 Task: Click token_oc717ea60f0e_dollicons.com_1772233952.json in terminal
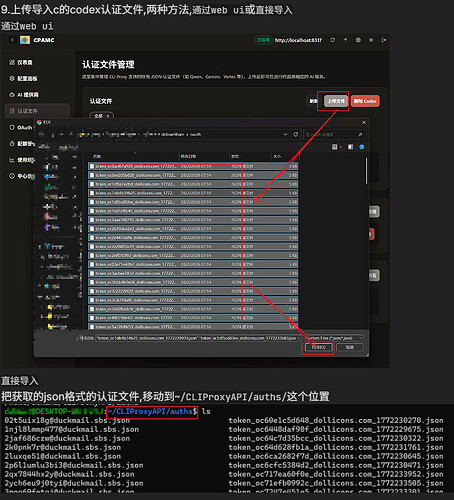click(336, 474)
